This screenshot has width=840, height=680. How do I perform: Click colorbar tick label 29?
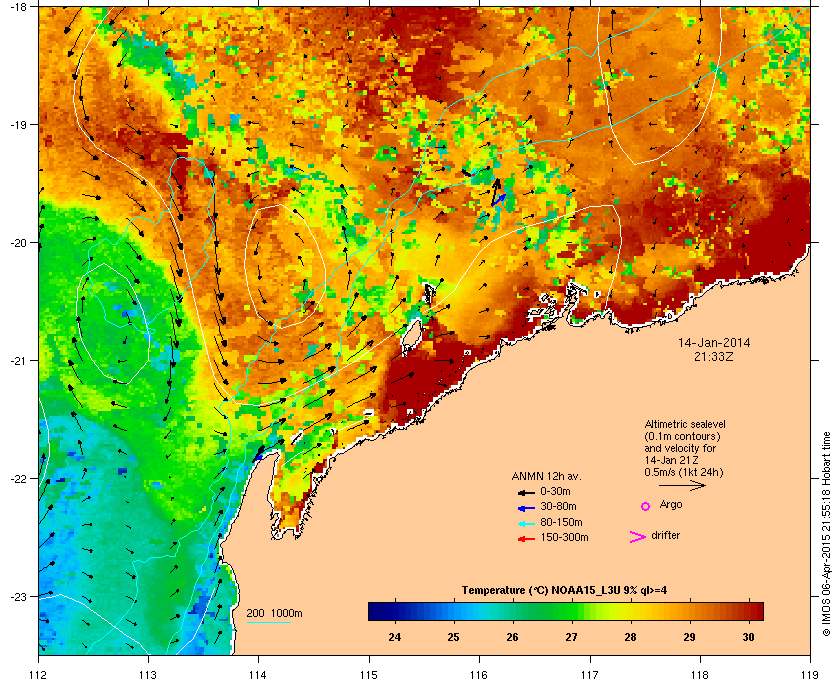689,637
